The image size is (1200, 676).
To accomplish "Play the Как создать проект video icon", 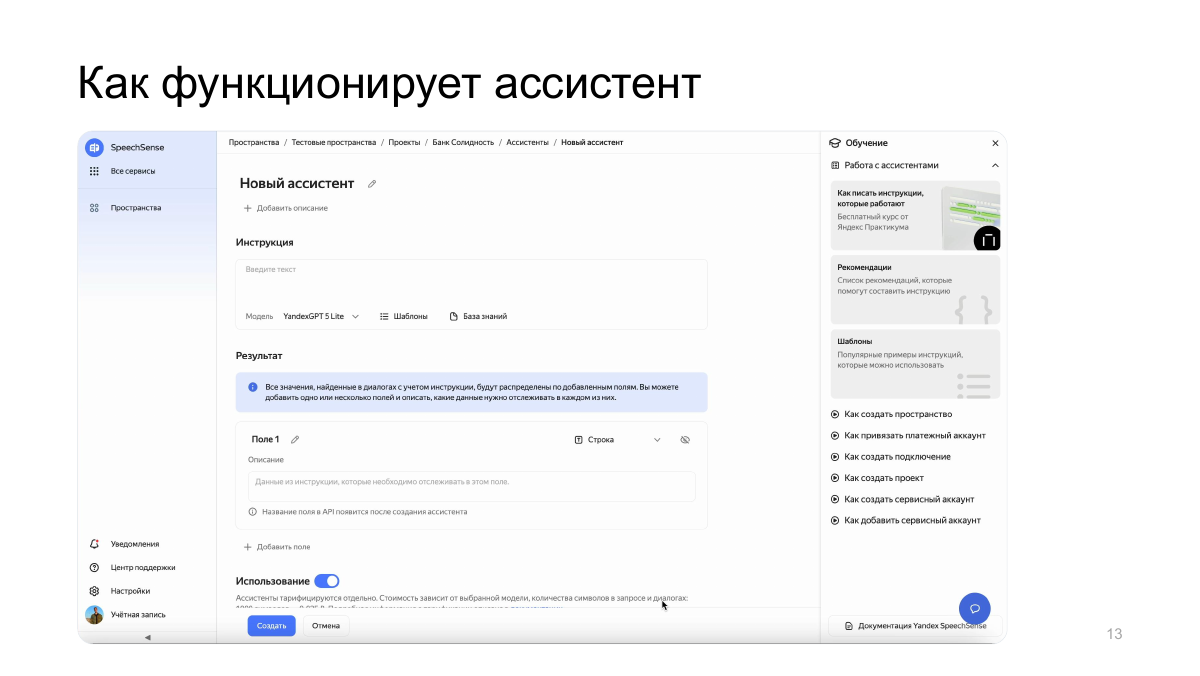I will (x=835, y=478).
